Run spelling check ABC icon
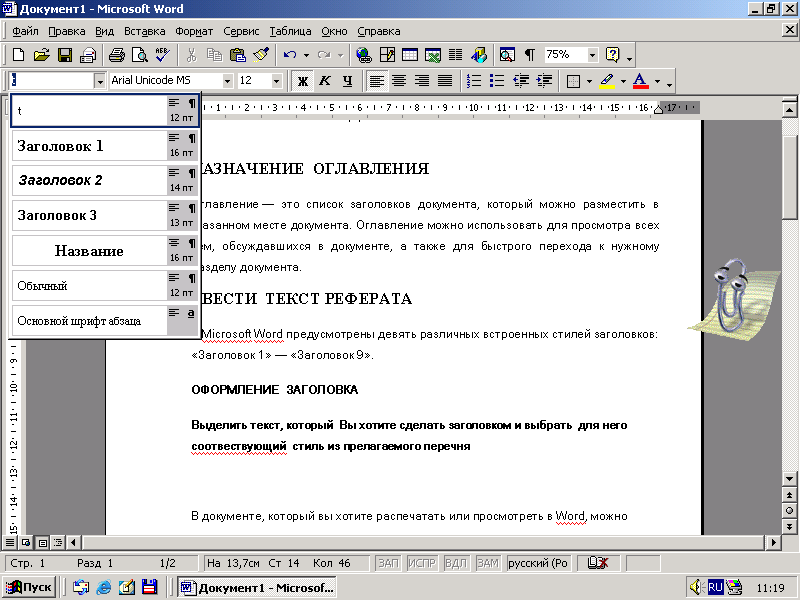 pyautogui.click(x=163, y=55)
